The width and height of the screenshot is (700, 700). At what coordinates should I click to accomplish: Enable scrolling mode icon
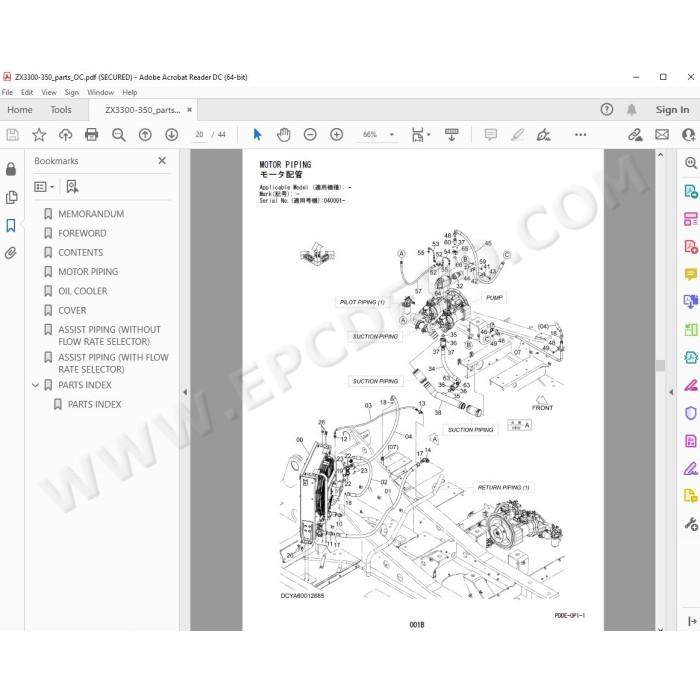[451, 134]
